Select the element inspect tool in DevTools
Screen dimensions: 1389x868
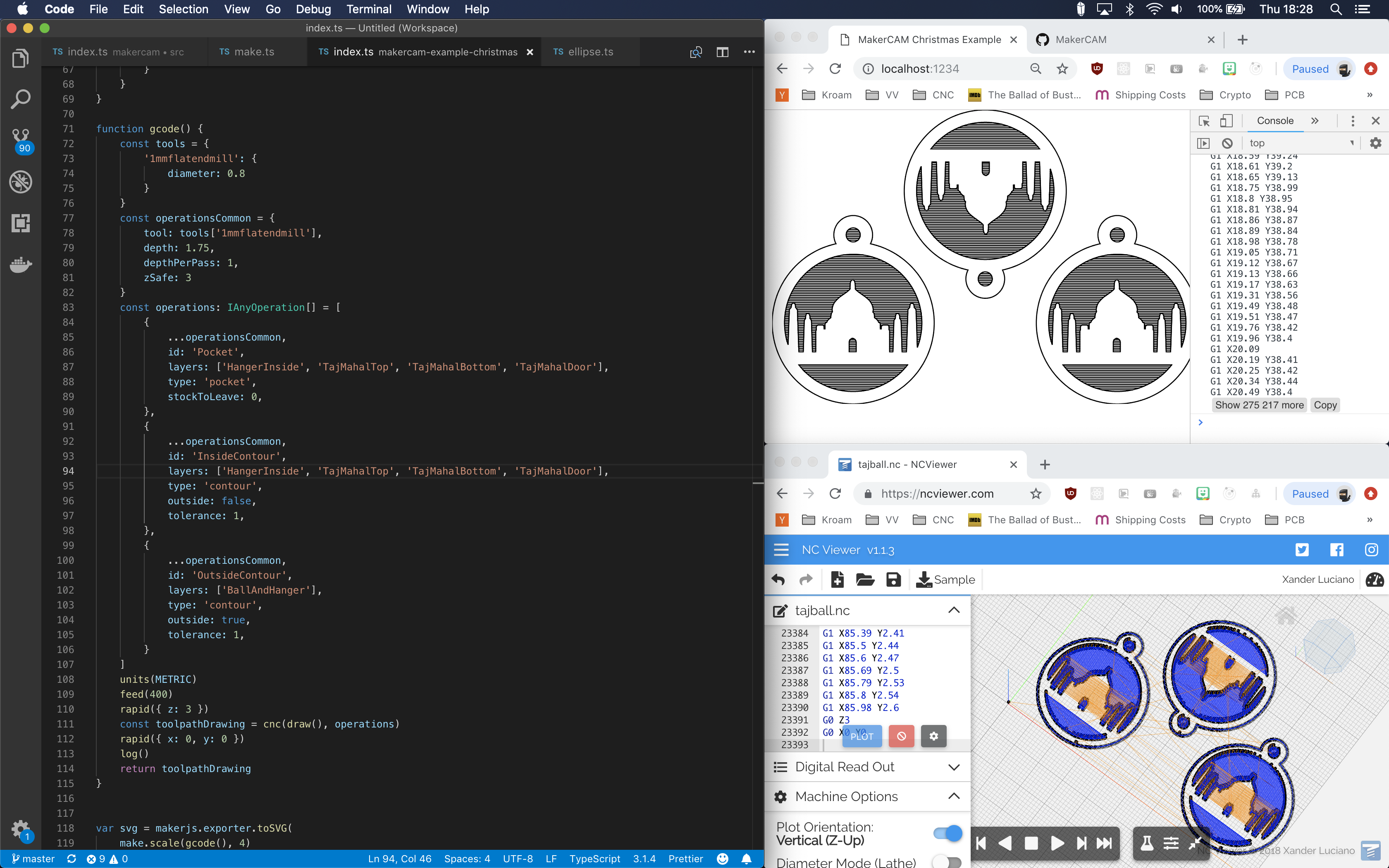click(x=1204, y=121)
